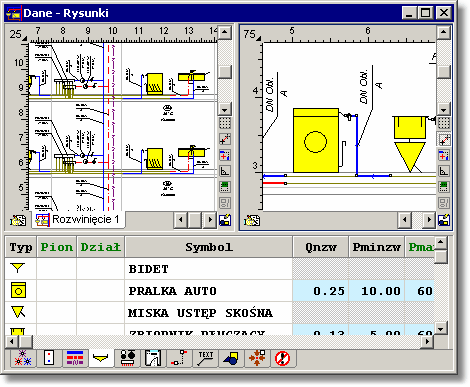The height and width of the screenshot is (387, 470).
Task: Toggle auto-connect mode in zoomed washer pane
Action: pyautogui.click(x=444, y=155)
